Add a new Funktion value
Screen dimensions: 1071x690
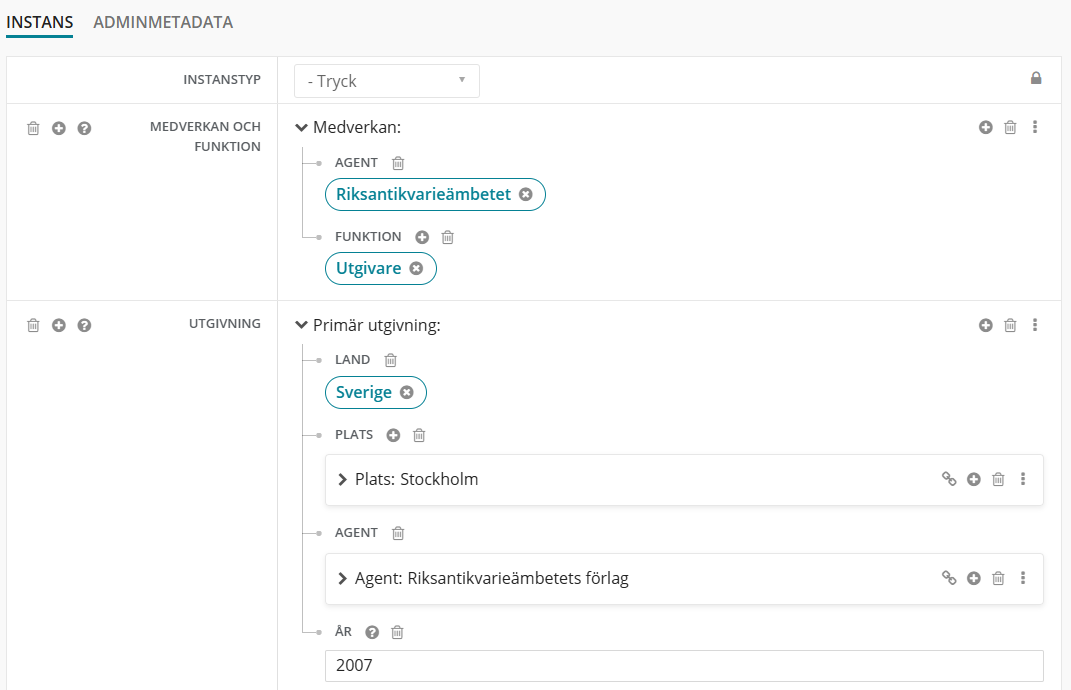422,237
